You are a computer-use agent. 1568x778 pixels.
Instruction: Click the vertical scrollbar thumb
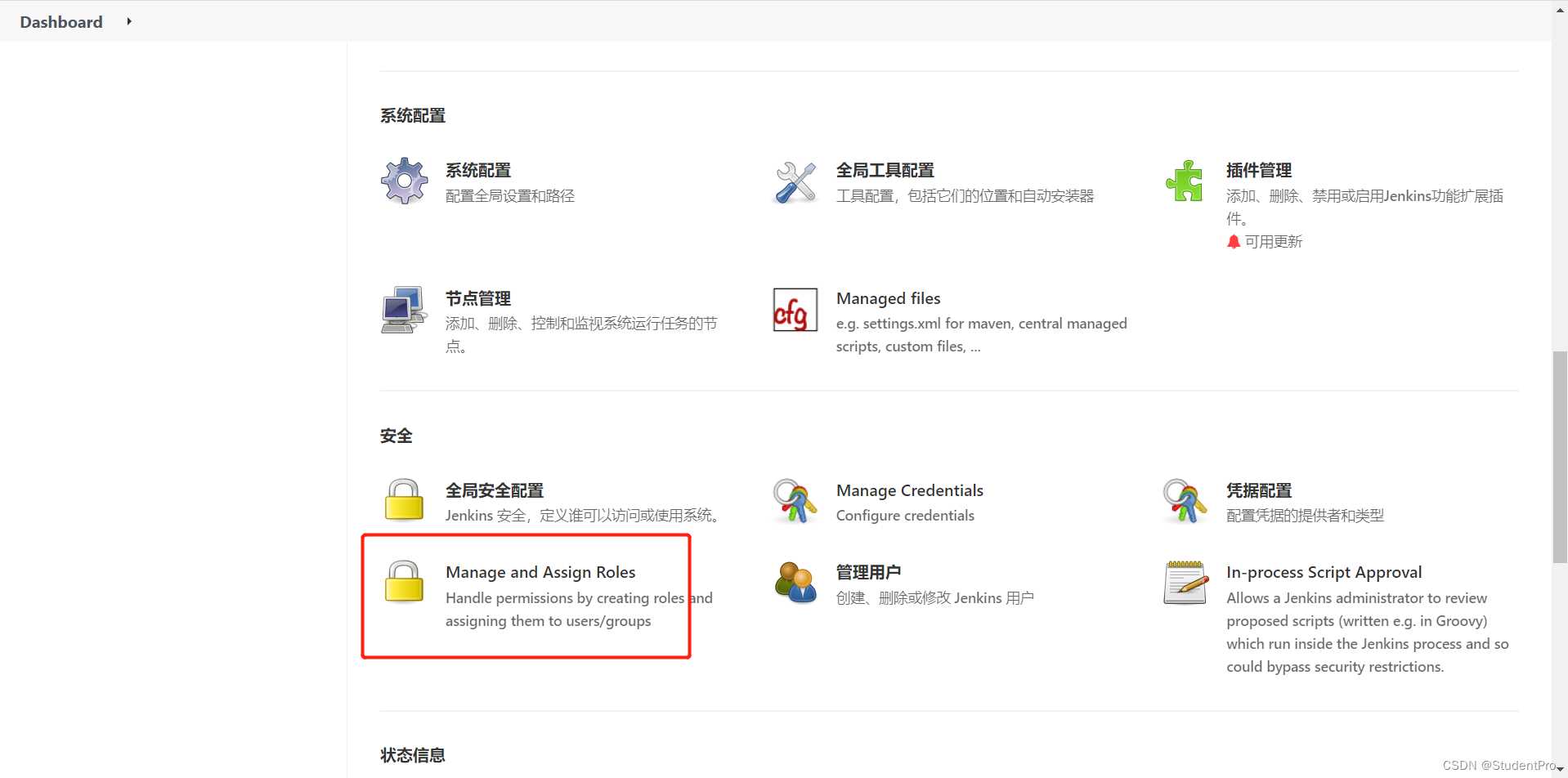pyautogui.click(x=1560, y=457)
